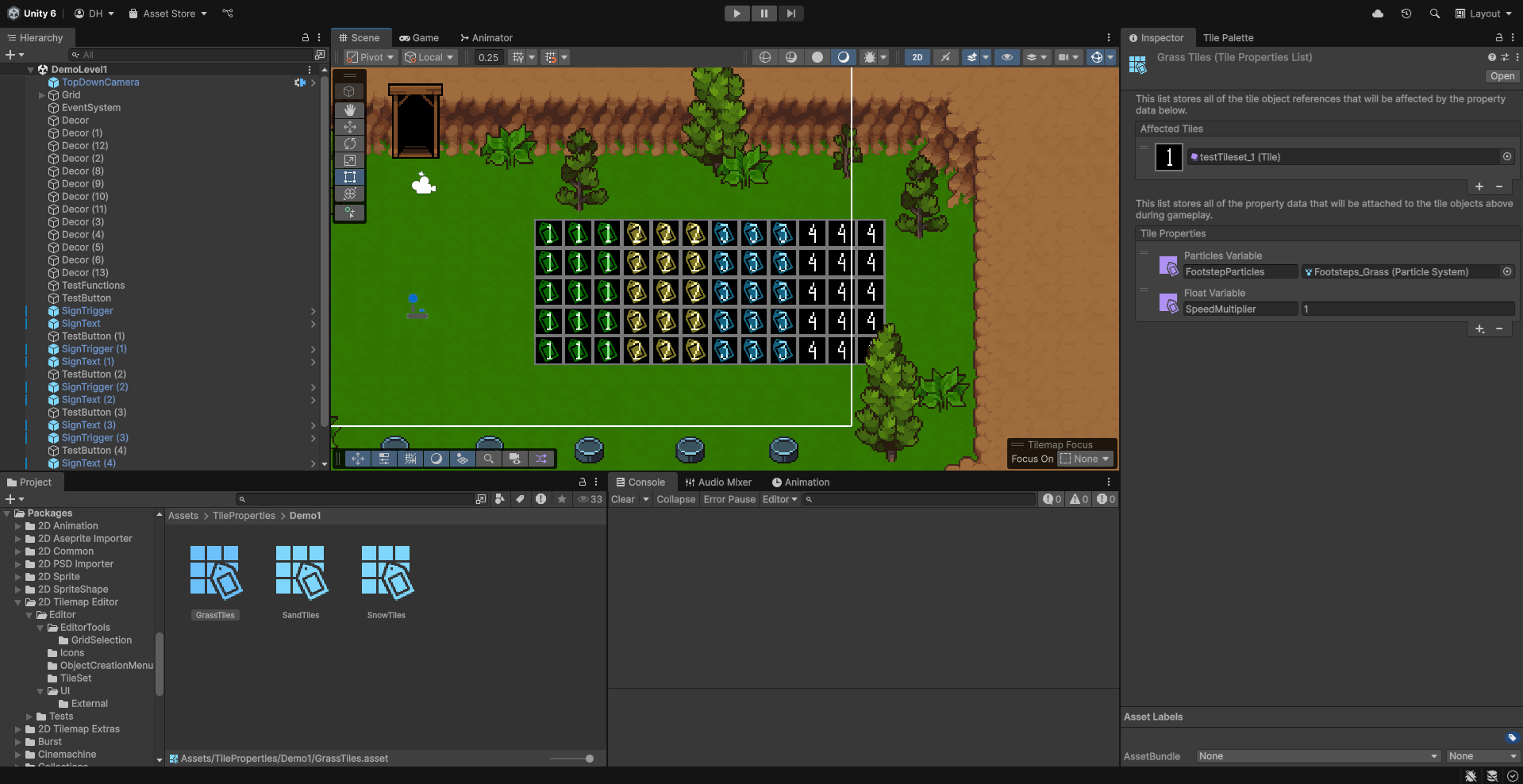Toggle Error Pause in Console
The width and height of the screenshot is (1523, 784).
pos(729,499)
